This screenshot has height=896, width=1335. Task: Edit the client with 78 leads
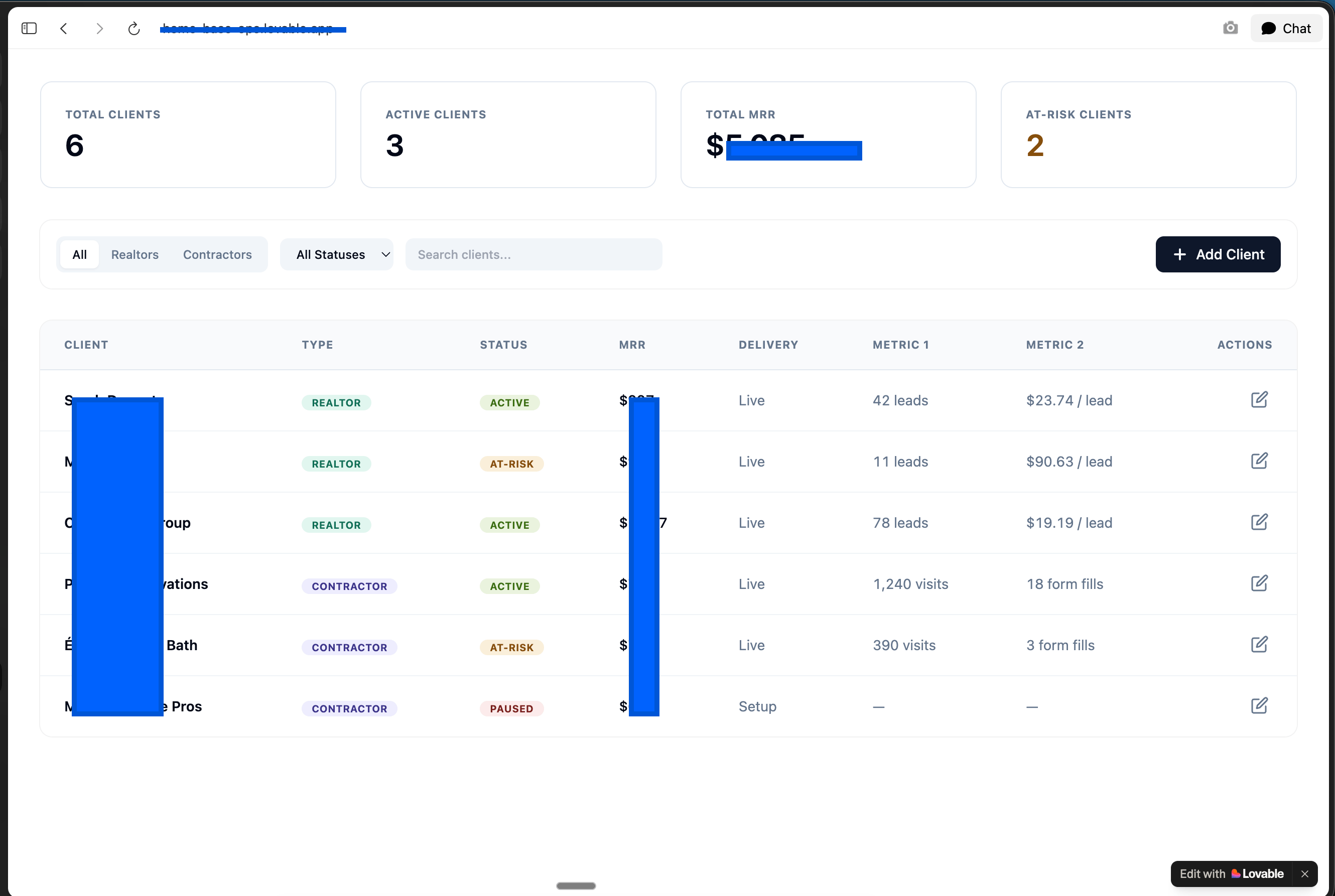point(1259,522)
